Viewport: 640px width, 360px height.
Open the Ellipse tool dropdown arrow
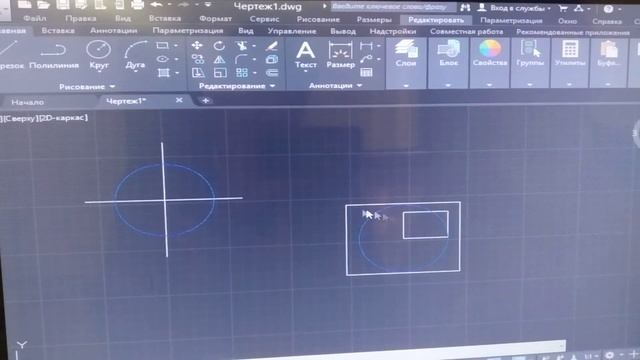point(176,59)
